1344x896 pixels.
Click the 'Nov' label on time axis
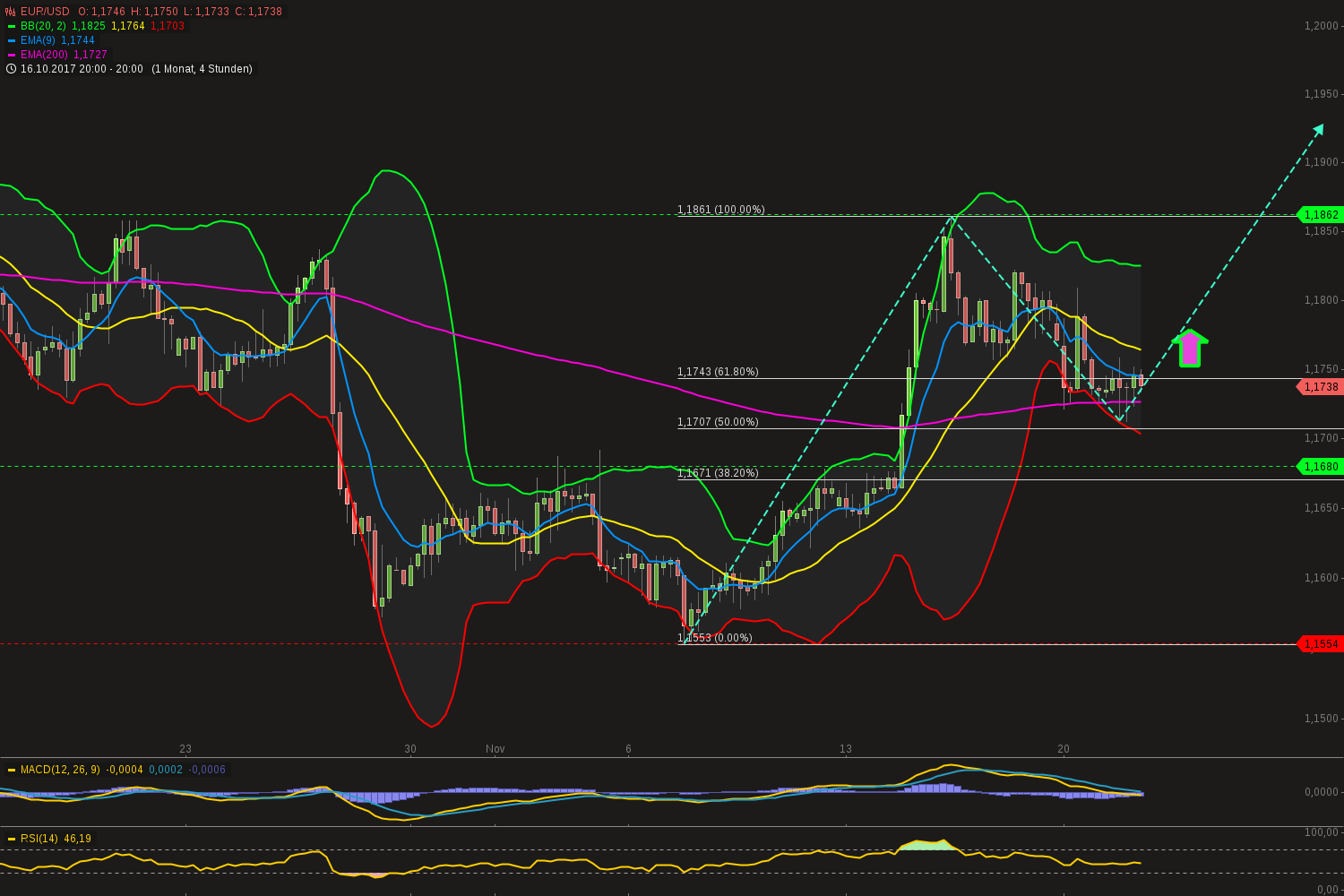(495, 749)
